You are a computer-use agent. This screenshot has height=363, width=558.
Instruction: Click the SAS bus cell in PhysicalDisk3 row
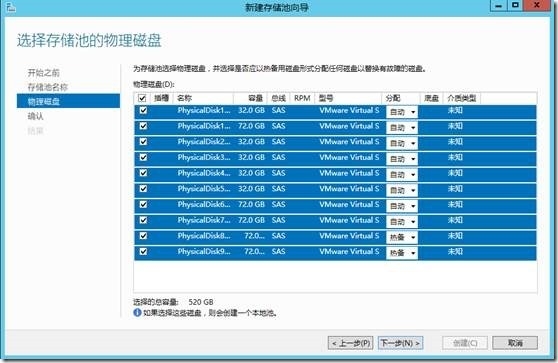(x=279, y=157)
